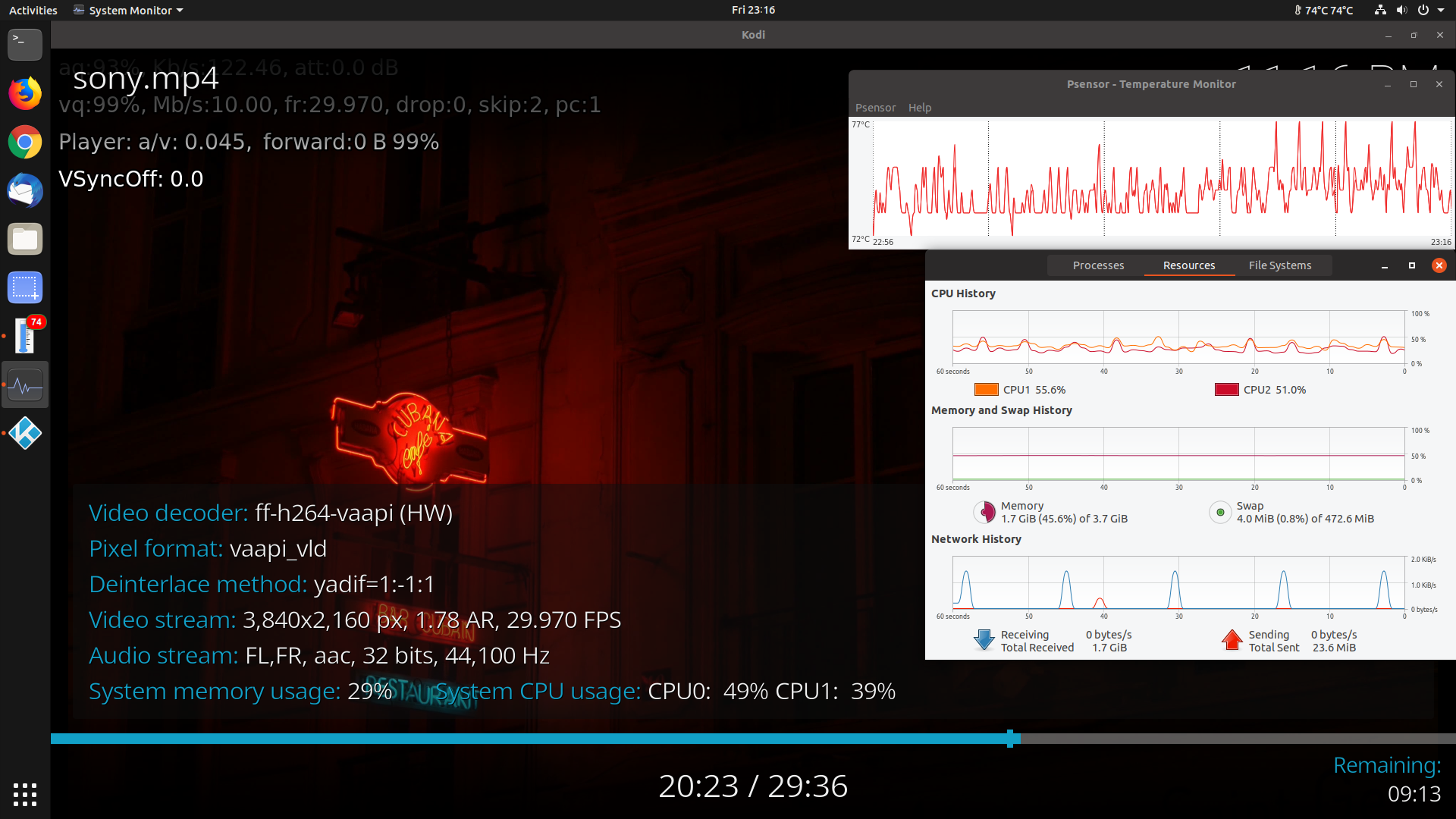Click the 'Network History' section heading
The height and width of the screenshot is (819, 1456).
click(976, 539)
